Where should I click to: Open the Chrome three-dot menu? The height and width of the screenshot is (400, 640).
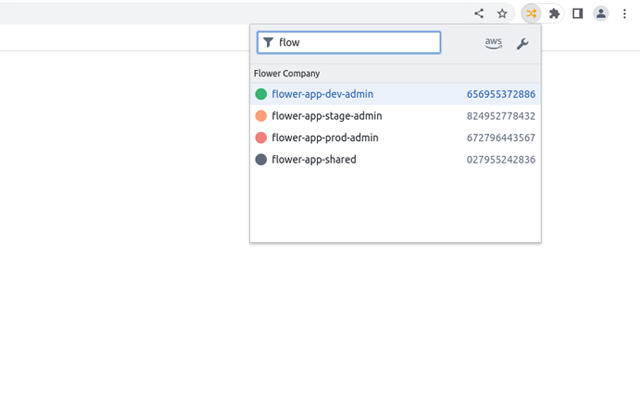coord(624,13)
